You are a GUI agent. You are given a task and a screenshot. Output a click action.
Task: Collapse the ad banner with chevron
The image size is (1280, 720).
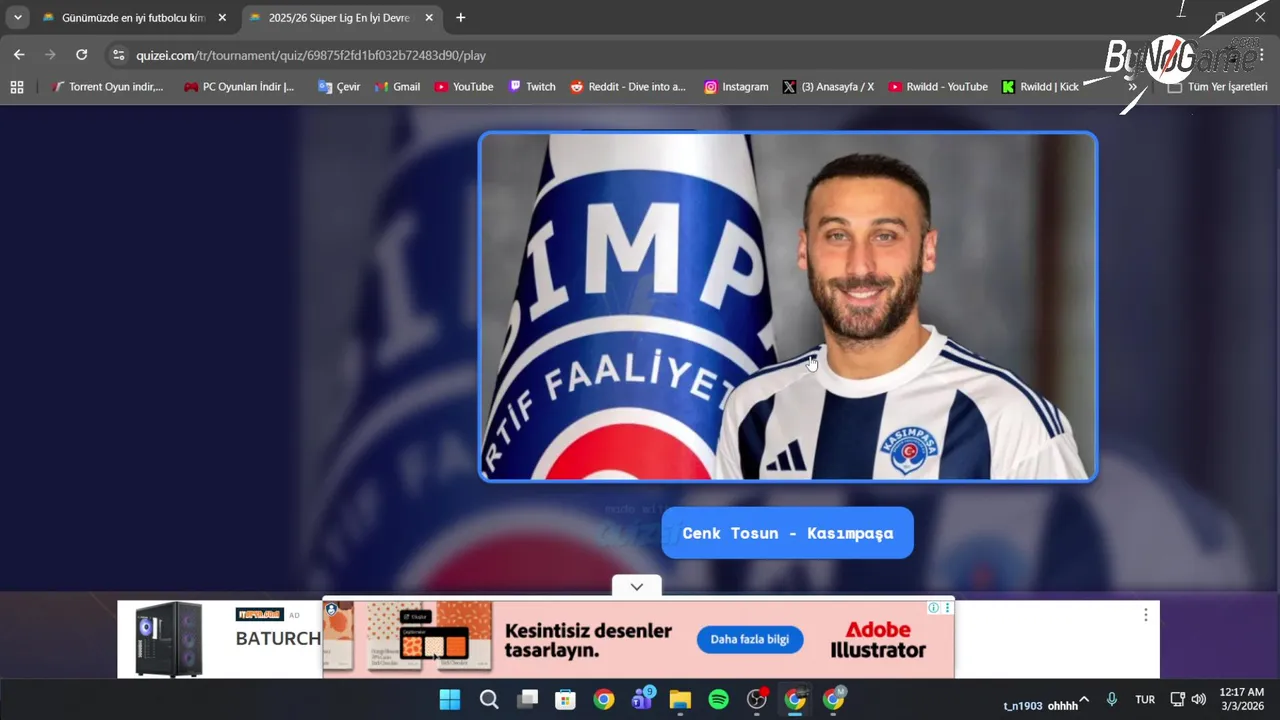pyautogui.click(x=637, y=587)
